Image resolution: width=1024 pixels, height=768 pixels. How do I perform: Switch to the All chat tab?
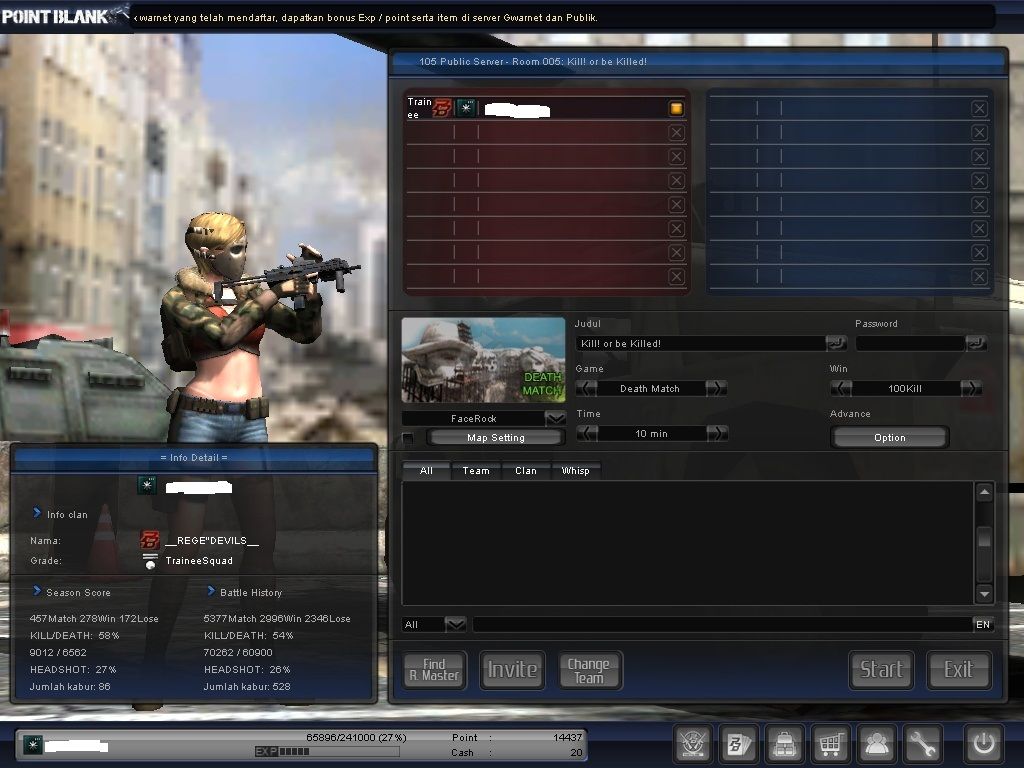tap(426, 471)
